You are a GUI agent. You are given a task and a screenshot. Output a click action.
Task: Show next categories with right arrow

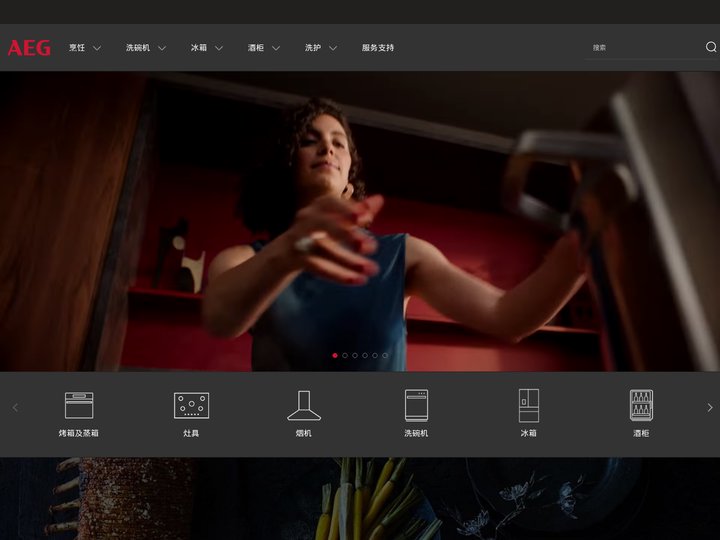[710, 407]
